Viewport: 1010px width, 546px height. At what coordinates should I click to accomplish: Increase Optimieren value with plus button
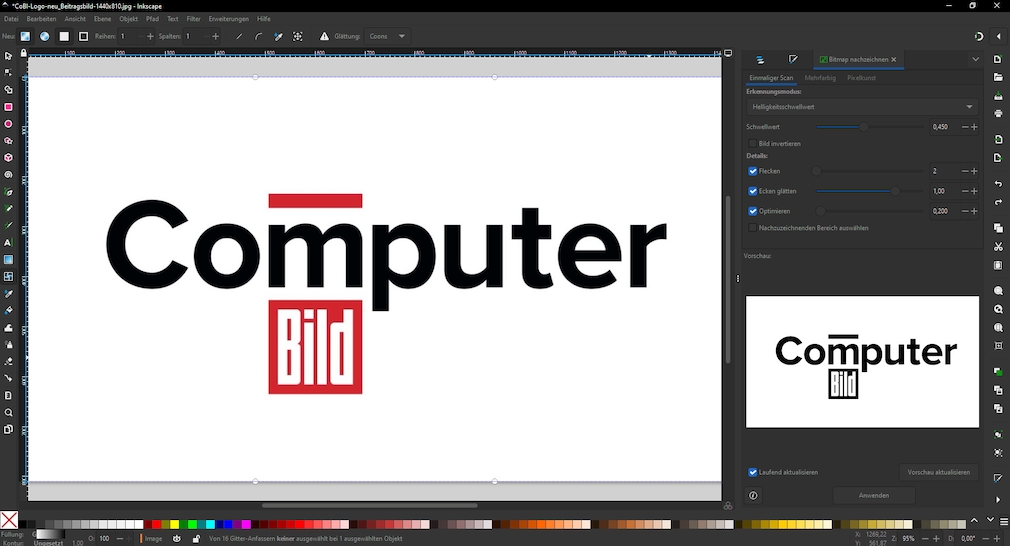click(x=974, y=211)
